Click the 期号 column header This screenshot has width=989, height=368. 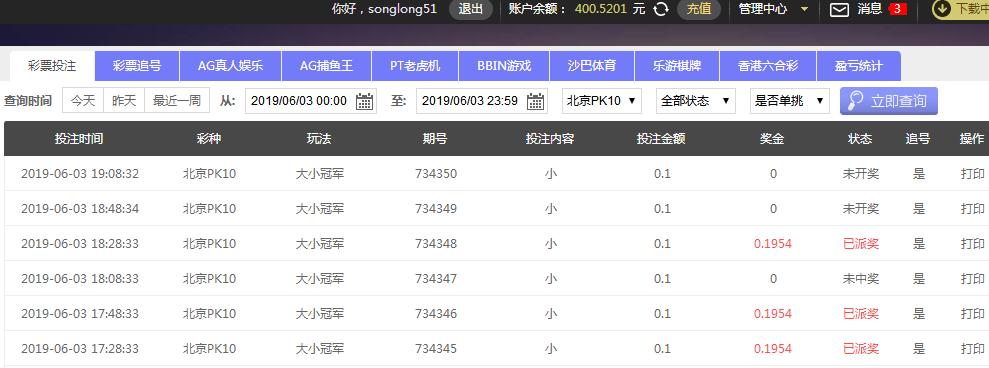coord(435,139)
